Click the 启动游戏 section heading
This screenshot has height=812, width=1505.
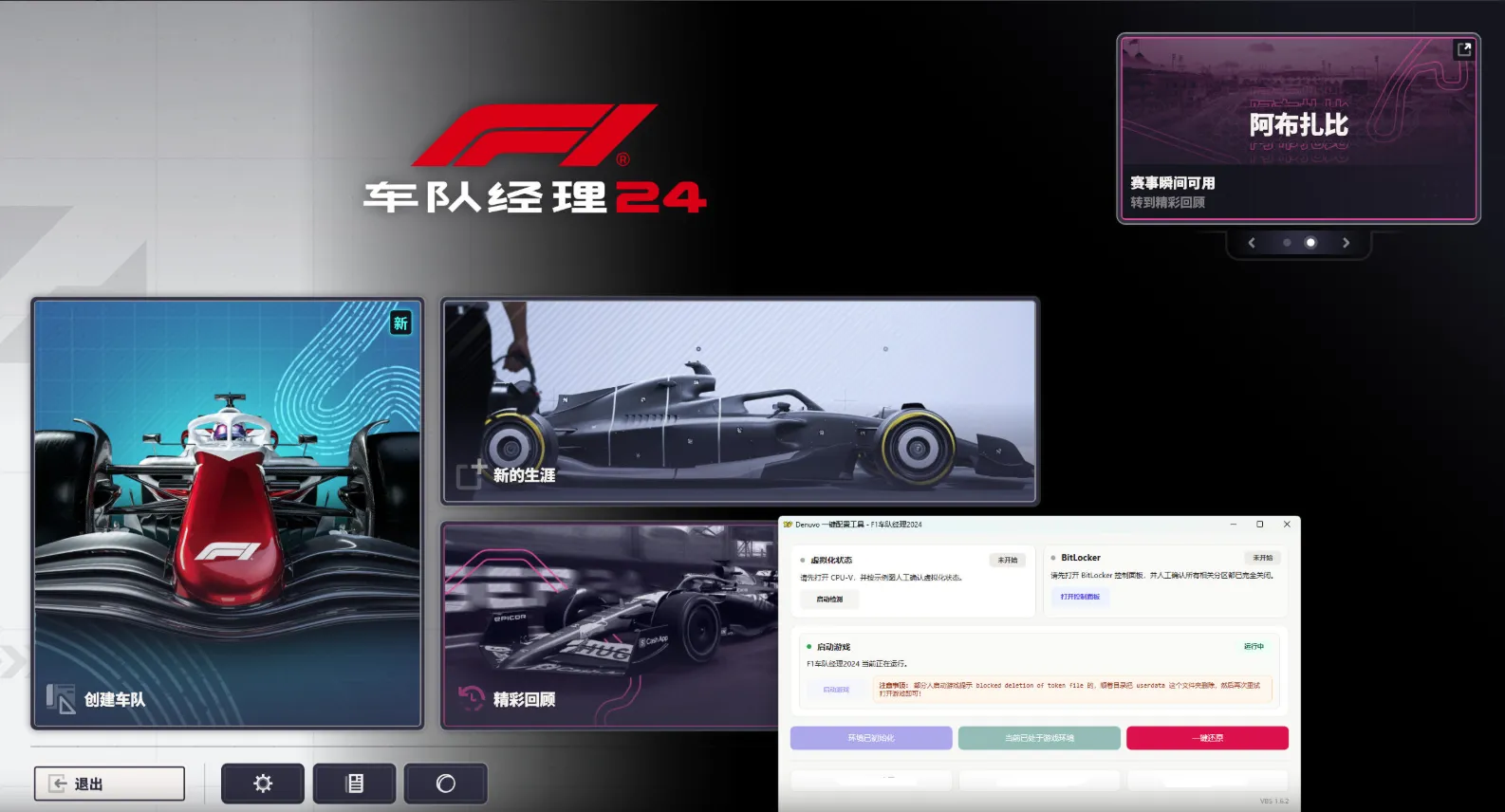pos(833,647)
